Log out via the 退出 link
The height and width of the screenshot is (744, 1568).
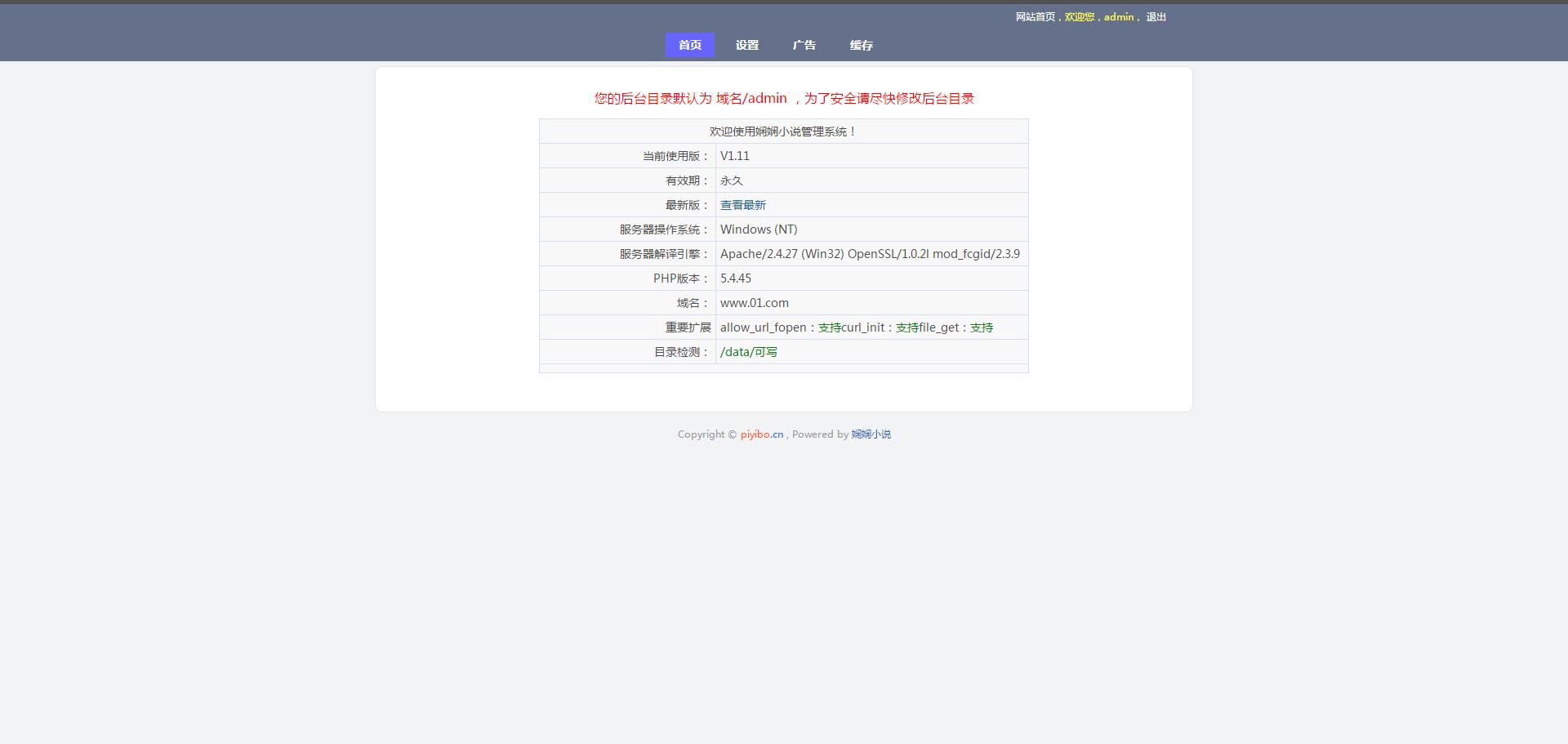1156,17
